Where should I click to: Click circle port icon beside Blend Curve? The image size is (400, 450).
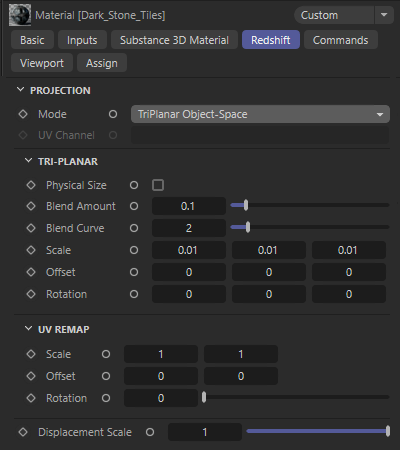point(134,228)
